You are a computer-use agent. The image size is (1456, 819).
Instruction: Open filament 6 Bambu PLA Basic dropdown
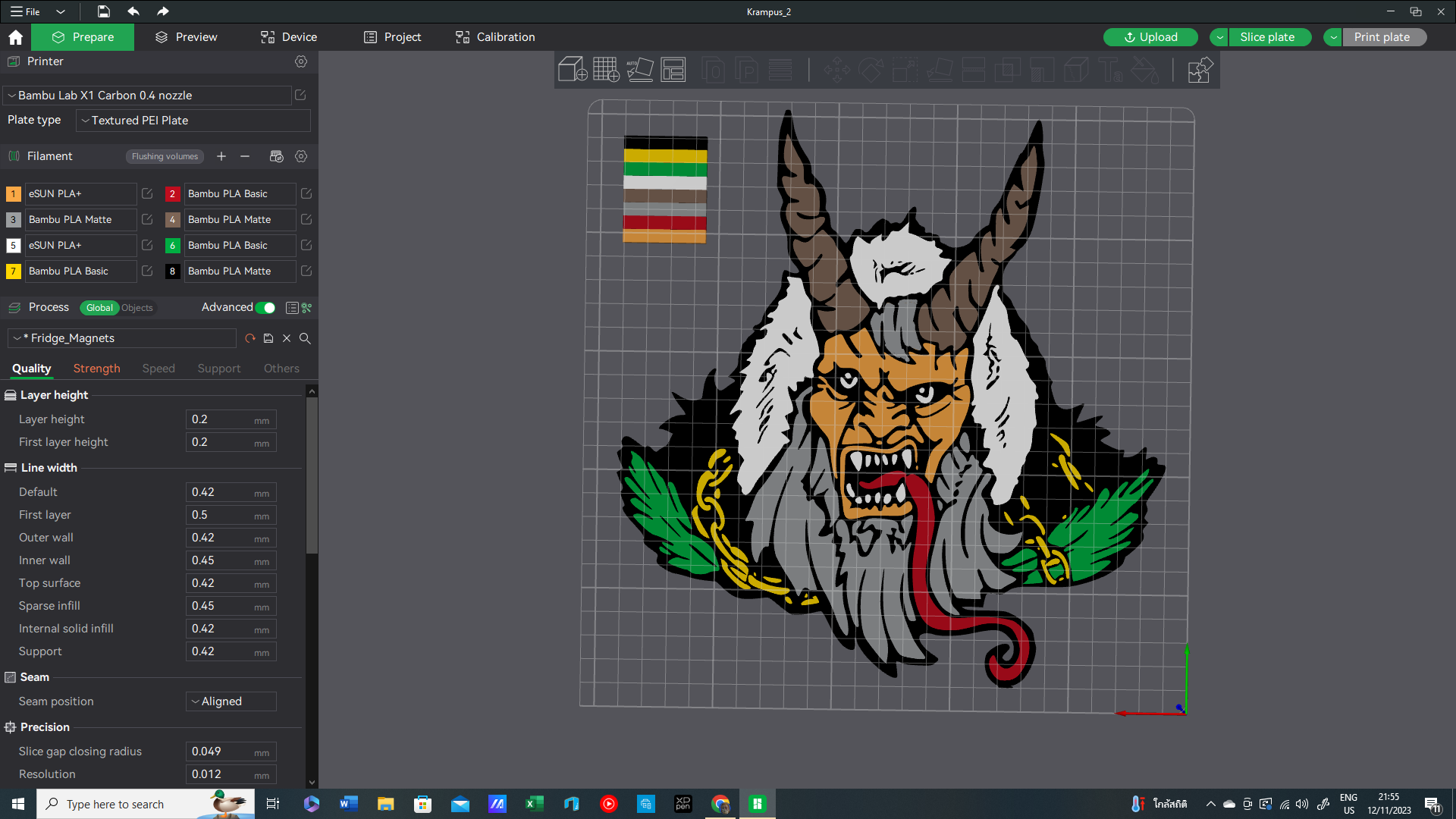click(x=240, y=245)
